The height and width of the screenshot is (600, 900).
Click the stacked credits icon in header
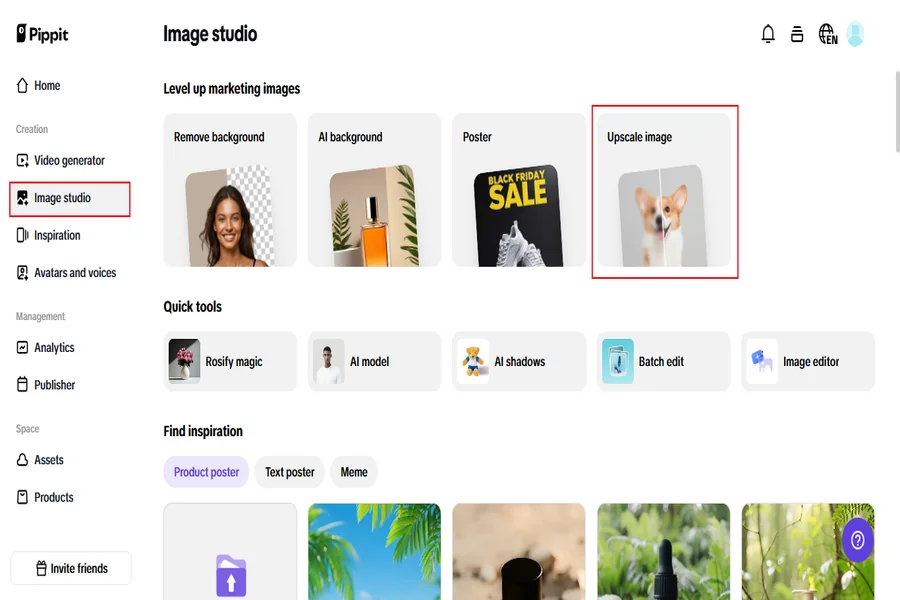click(797, 34)
